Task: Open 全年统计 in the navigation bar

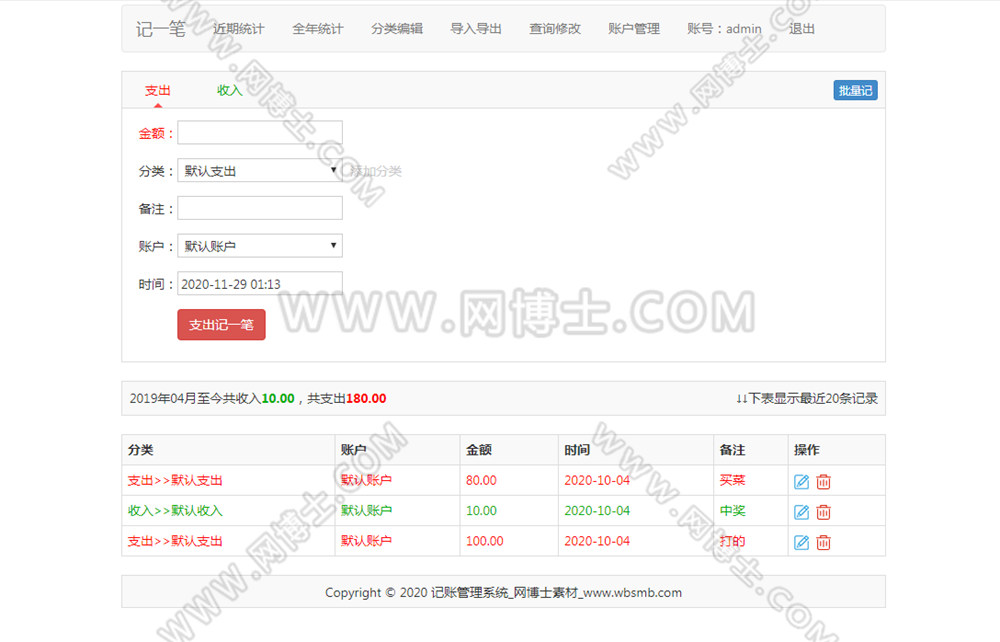Action: pyautogui.click(x=318, y=29)
